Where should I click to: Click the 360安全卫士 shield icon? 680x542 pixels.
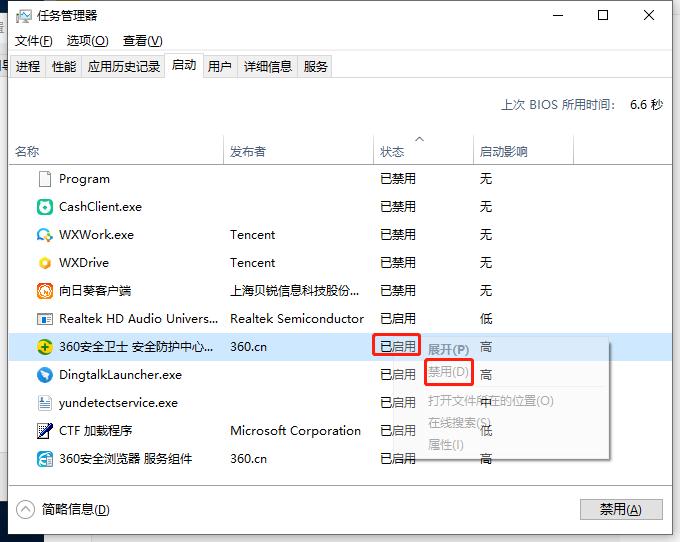coord(45,347)
